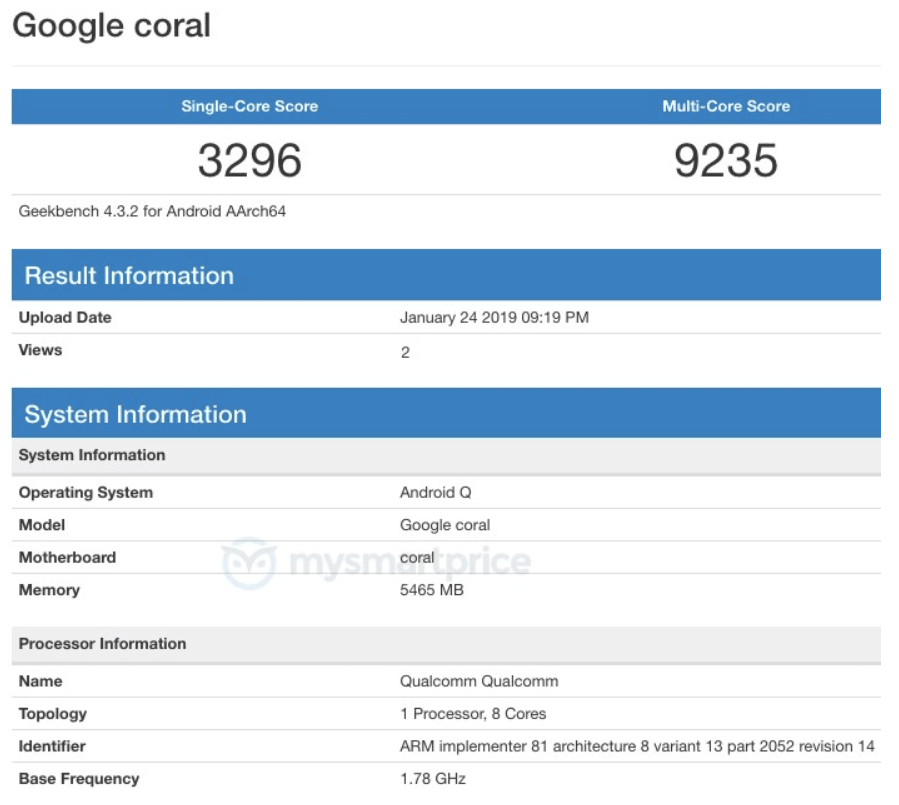Click the Views count value 2
The image size is (899, 805).
click(405, 352)
